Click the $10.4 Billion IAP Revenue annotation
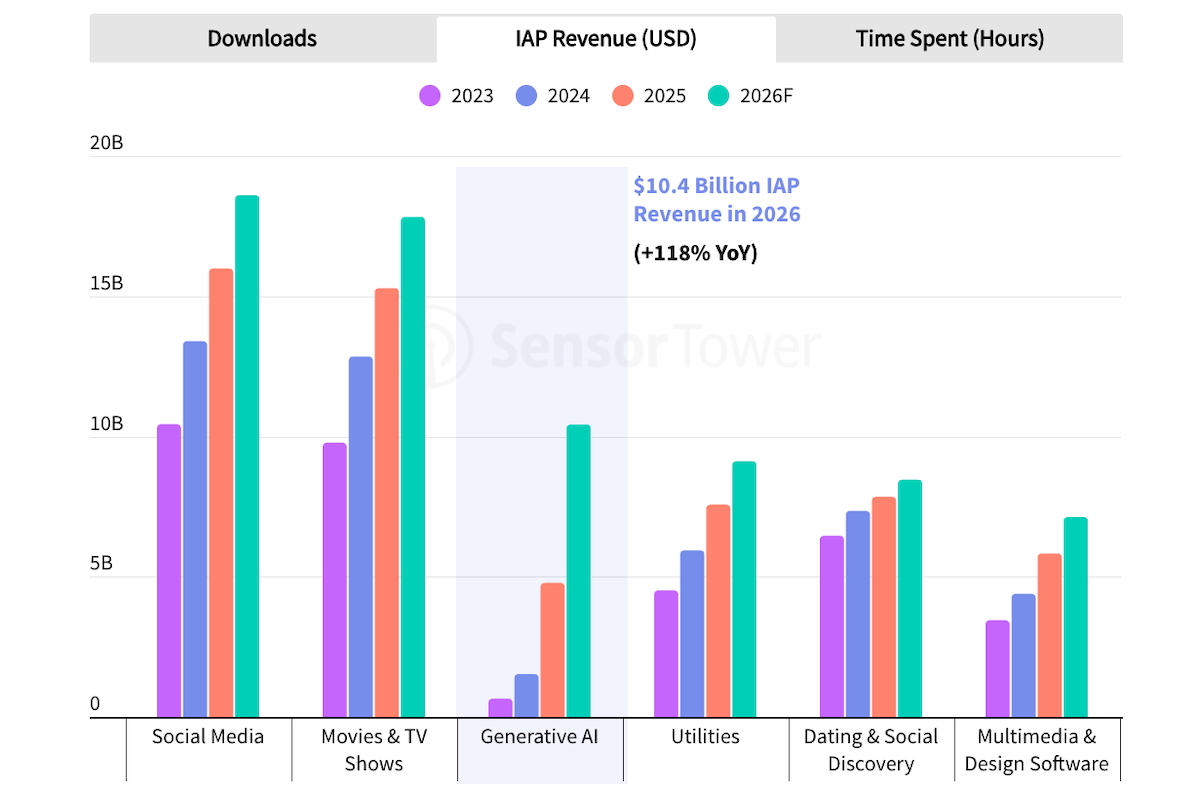Screen dimensions: 1200x794 coord(717,200)
